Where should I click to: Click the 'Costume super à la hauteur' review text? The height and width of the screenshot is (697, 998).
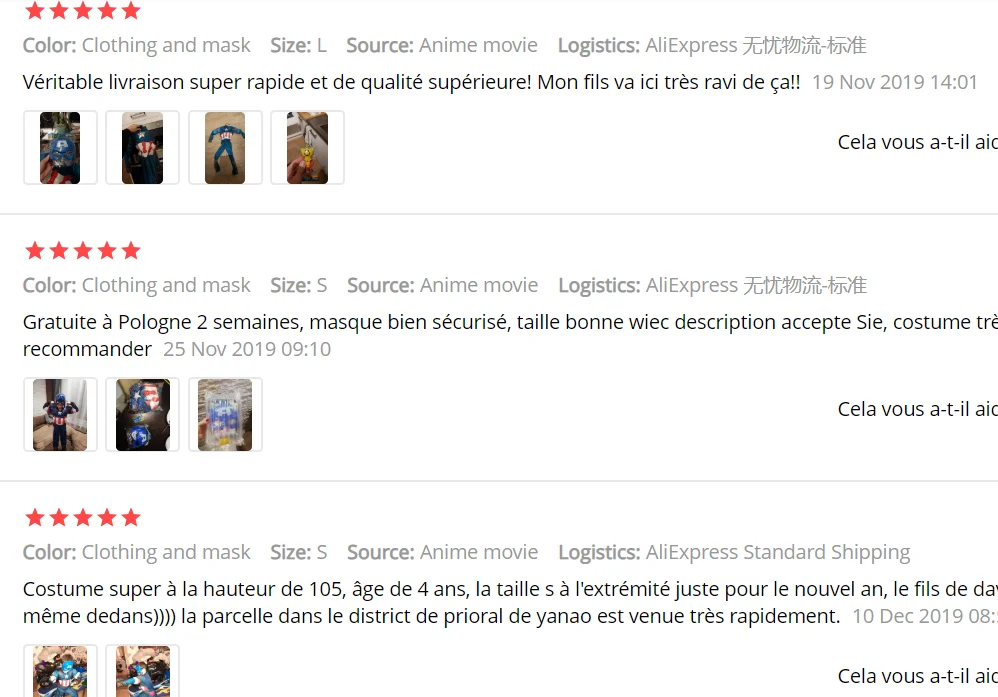(510, 602)
